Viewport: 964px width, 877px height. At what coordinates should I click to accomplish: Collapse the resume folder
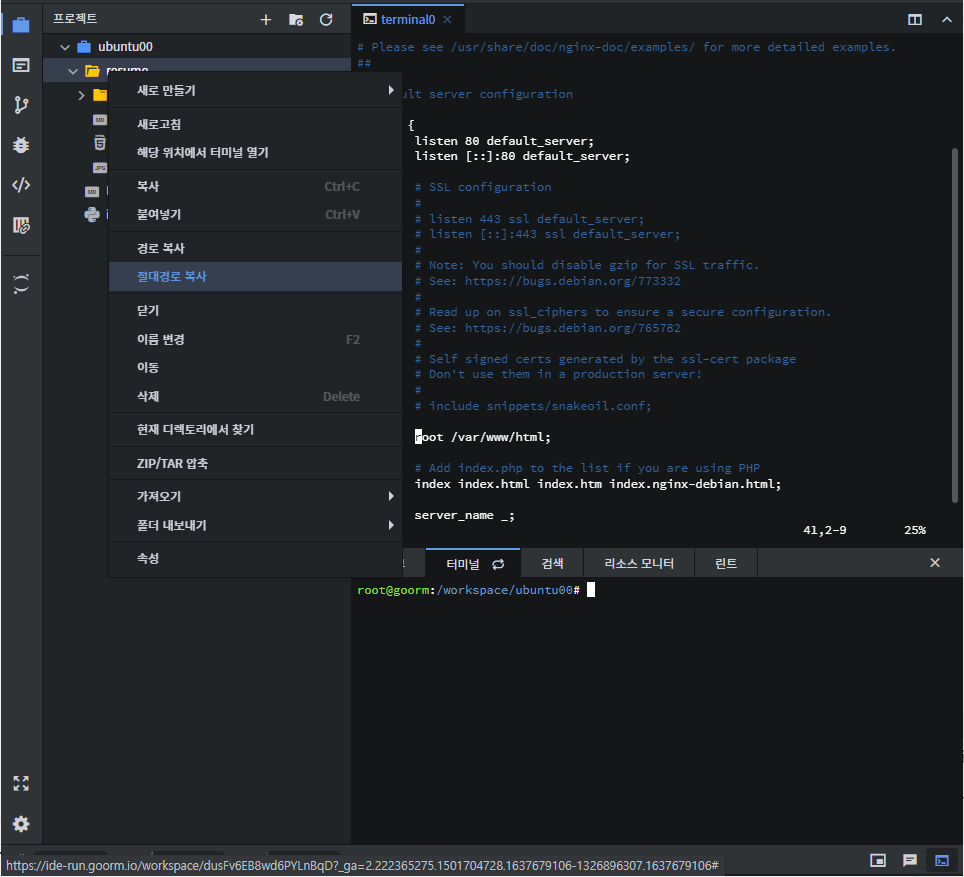point(73,71)
